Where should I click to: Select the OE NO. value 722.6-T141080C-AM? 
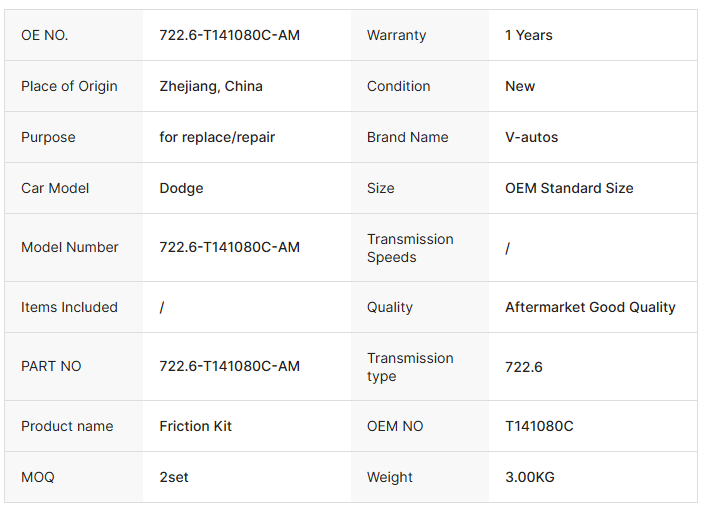point(229,35)
